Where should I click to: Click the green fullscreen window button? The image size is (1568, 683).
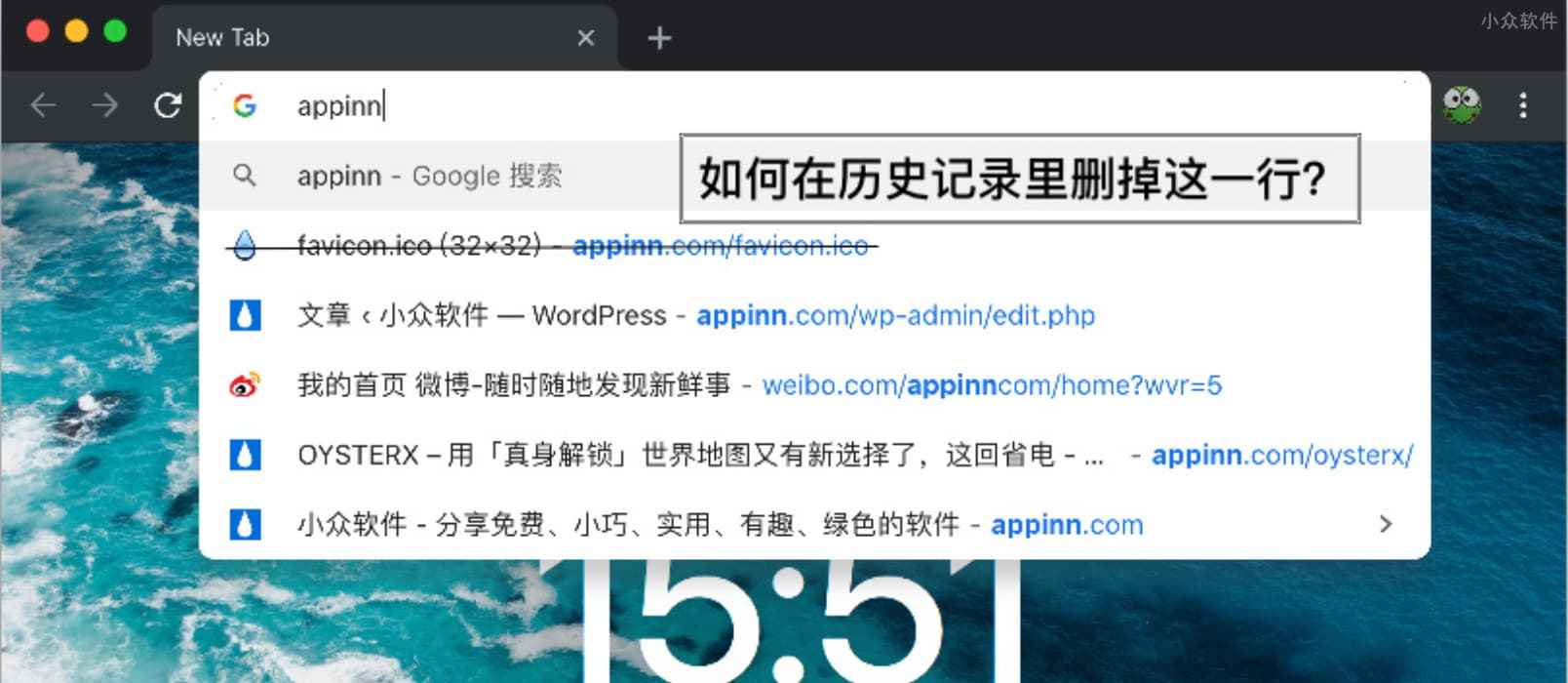[115, 31]
